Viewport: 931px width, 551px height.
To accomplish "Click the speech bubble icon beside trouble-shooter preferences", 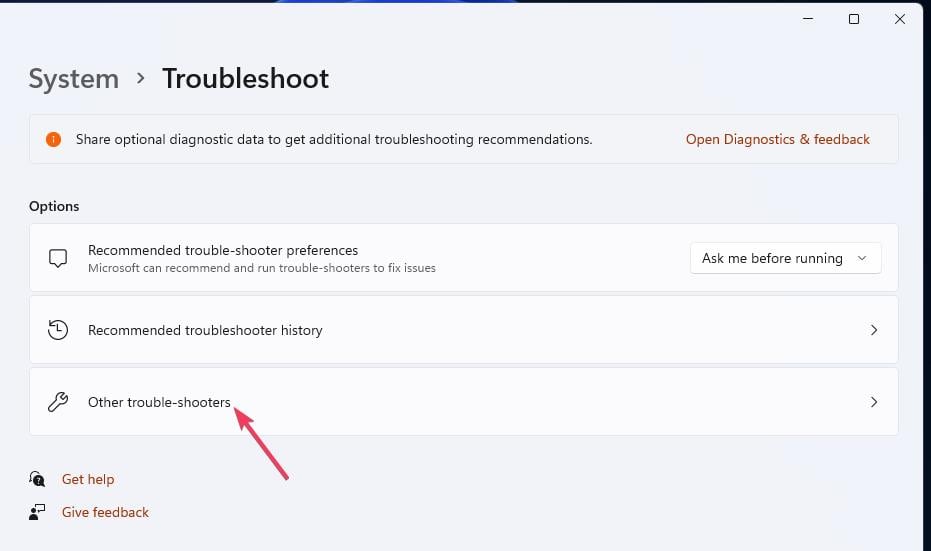I will 58,258.
